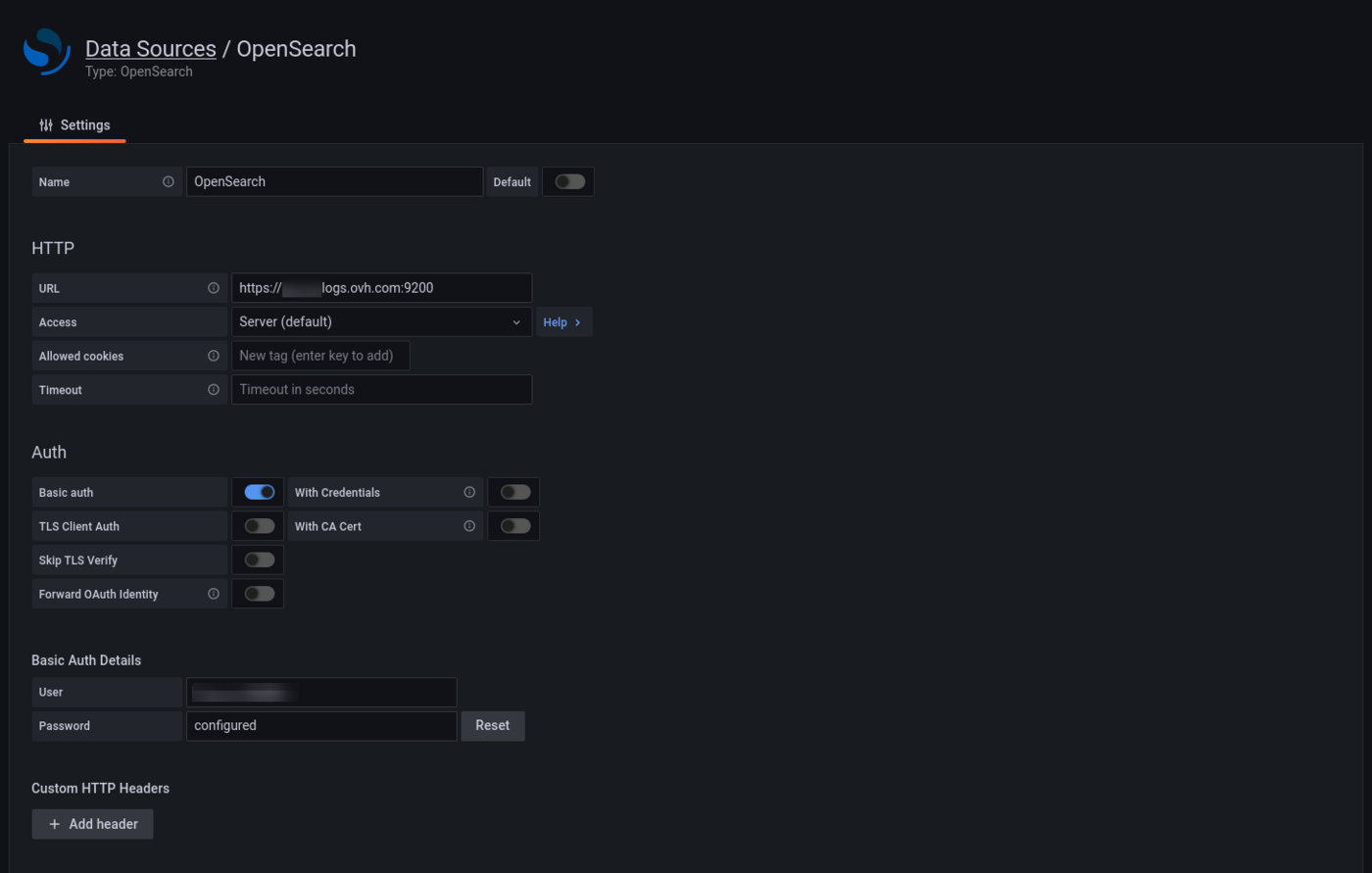Screen dimensions: 1372x873
Task: Enable the Skip TLS Verify toggle
Action: (259, 560)
